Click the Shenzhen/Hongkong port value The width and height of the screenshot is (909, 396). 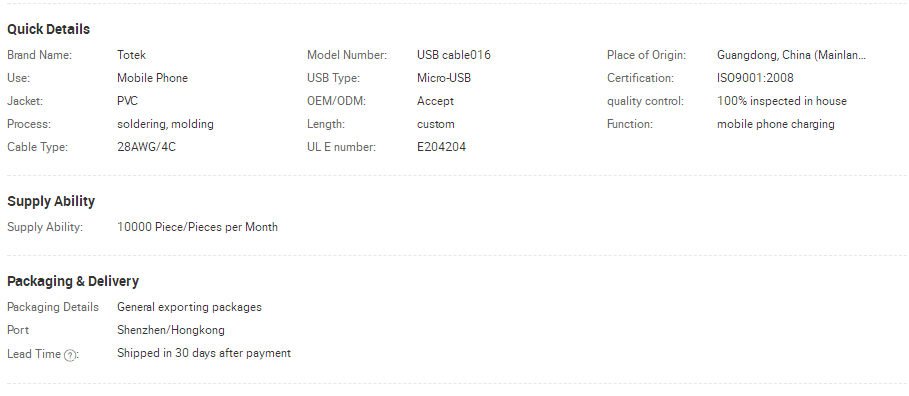click(x=170, y=330)
